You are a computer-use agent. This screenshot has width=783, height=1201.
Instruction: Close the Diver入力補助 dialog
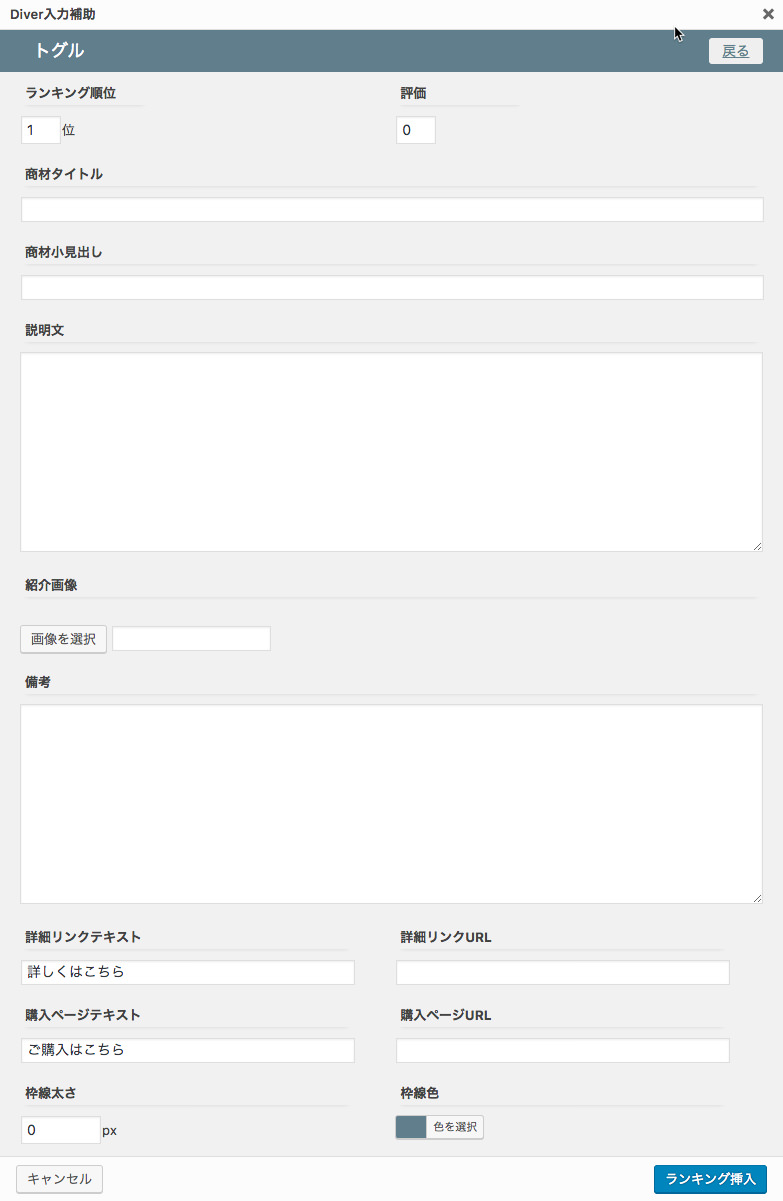pyautogui.click(x=768, y=14)
